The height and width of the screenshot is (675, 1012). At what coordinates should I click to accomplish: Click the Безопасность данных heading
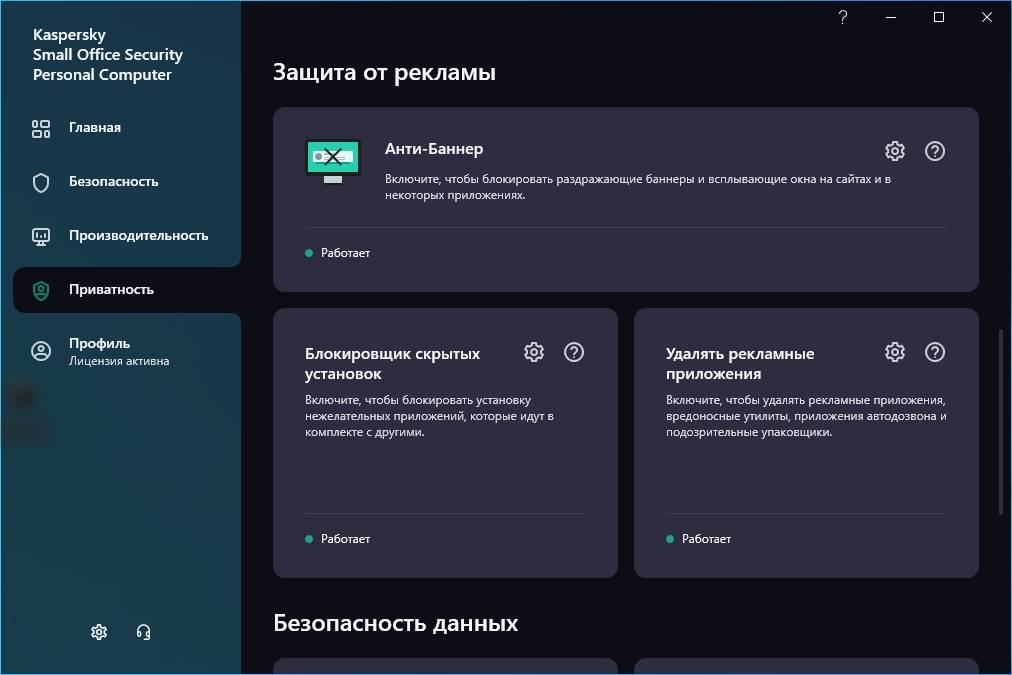396,623
